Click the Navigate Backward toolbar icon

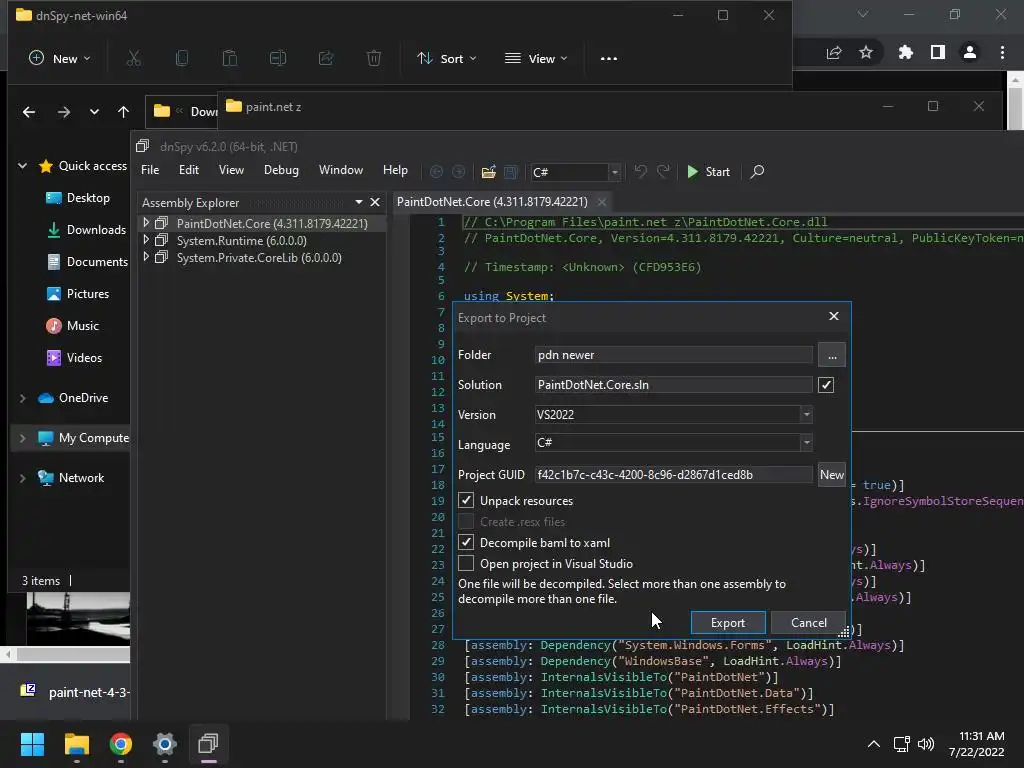pos(436,172)
